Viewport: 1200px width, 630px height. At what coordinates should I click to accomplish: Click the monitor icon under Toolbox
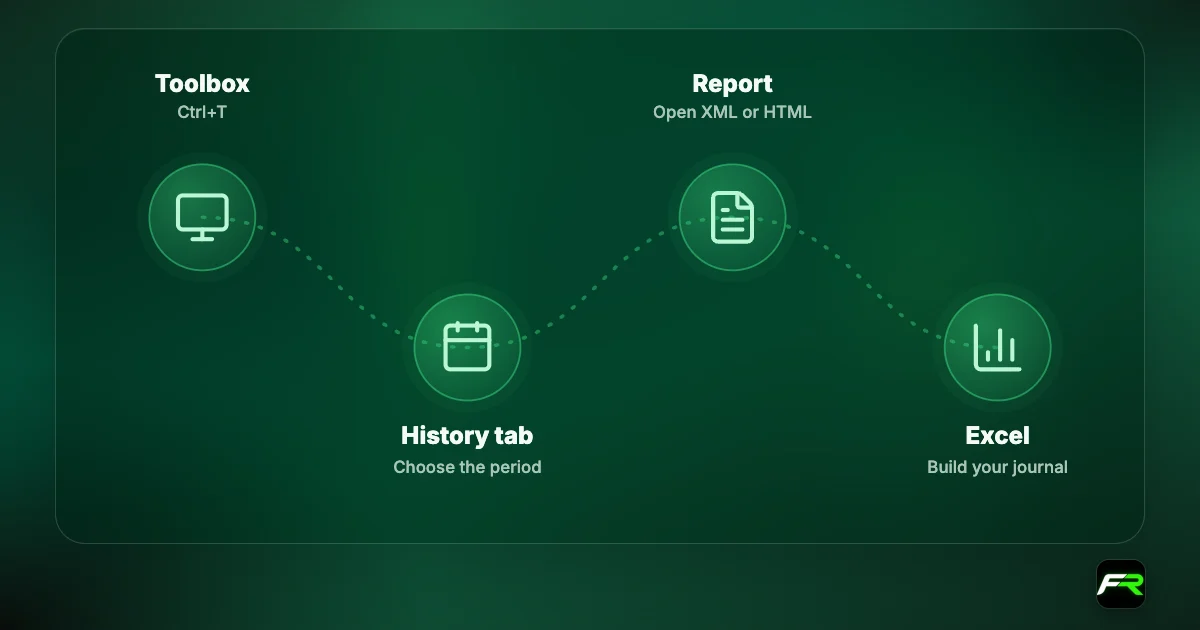(x=202, y=217)
